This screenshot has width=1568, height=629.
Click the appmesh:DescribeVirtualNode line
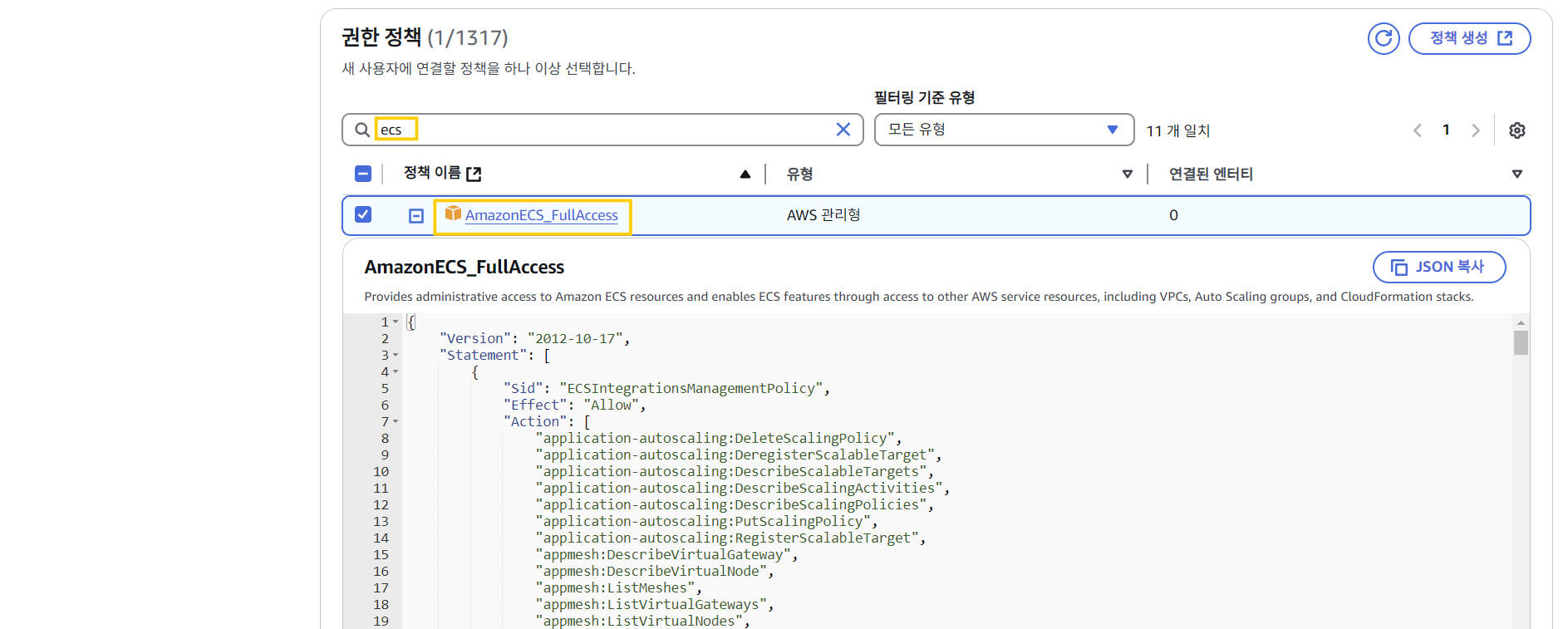pyautogui.click(x=655, y=571)
